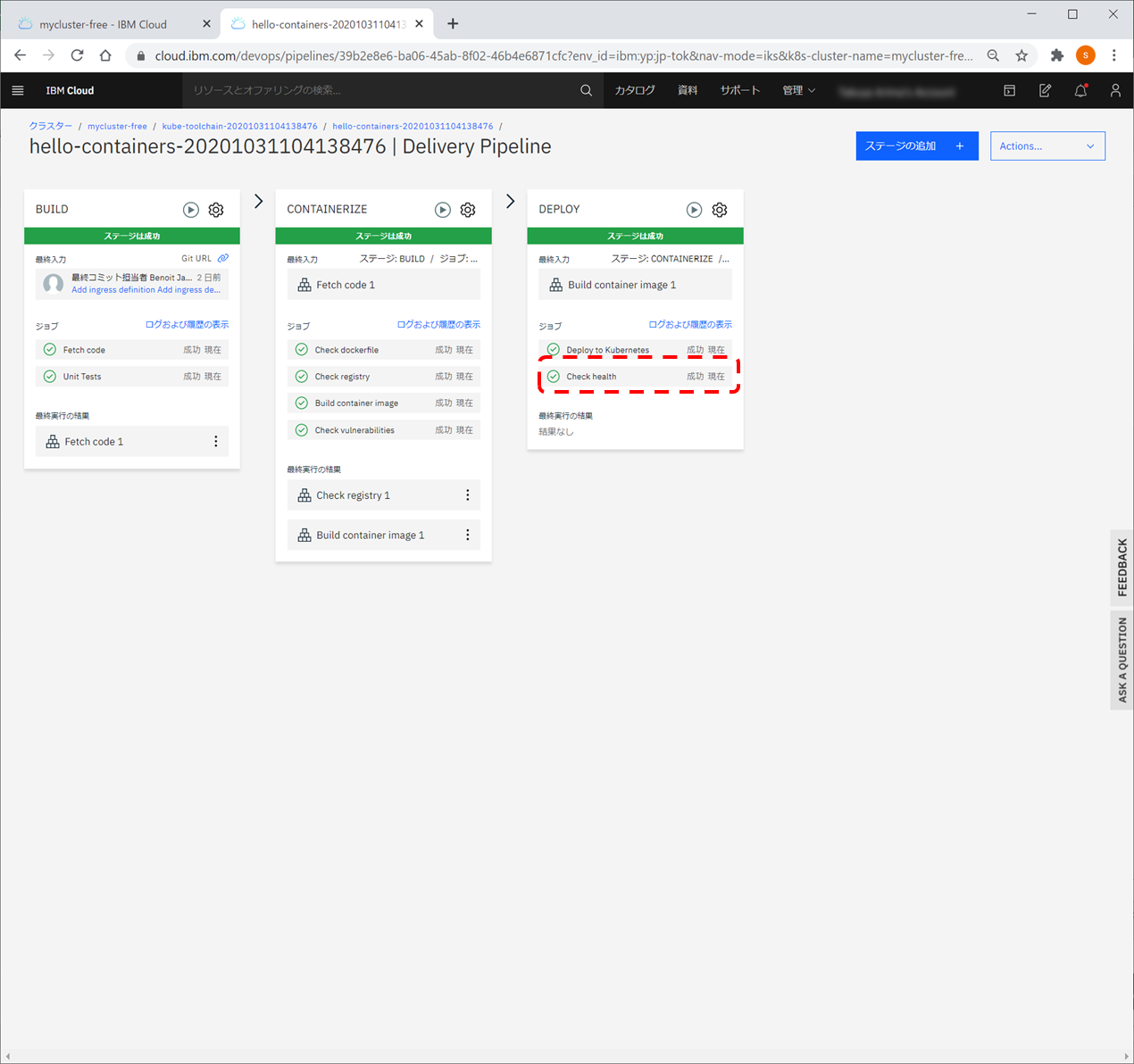Viewport: 1134px width, 1064px height.
Task: Open CONTAINERIZE logs and history link
Action: point(438,325)
